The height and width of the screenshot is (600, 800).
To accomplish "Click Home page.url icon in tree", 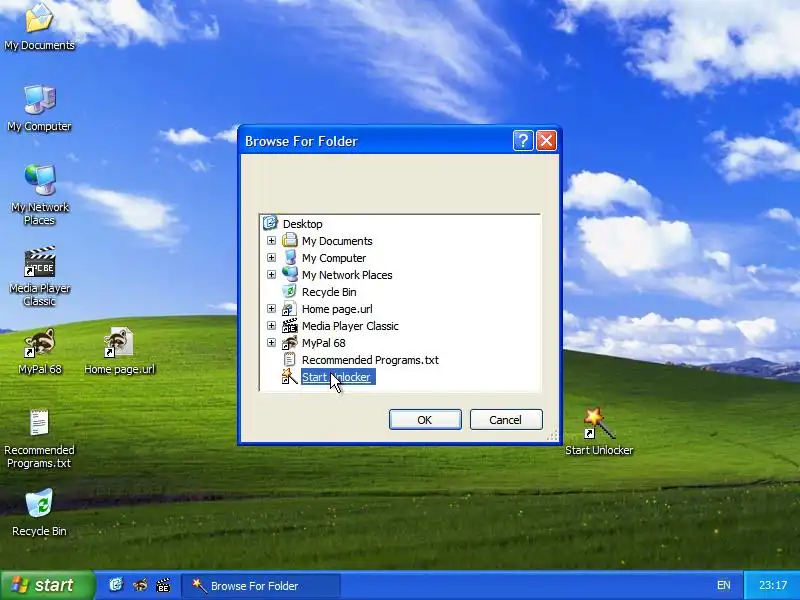I will click(290, 308).
